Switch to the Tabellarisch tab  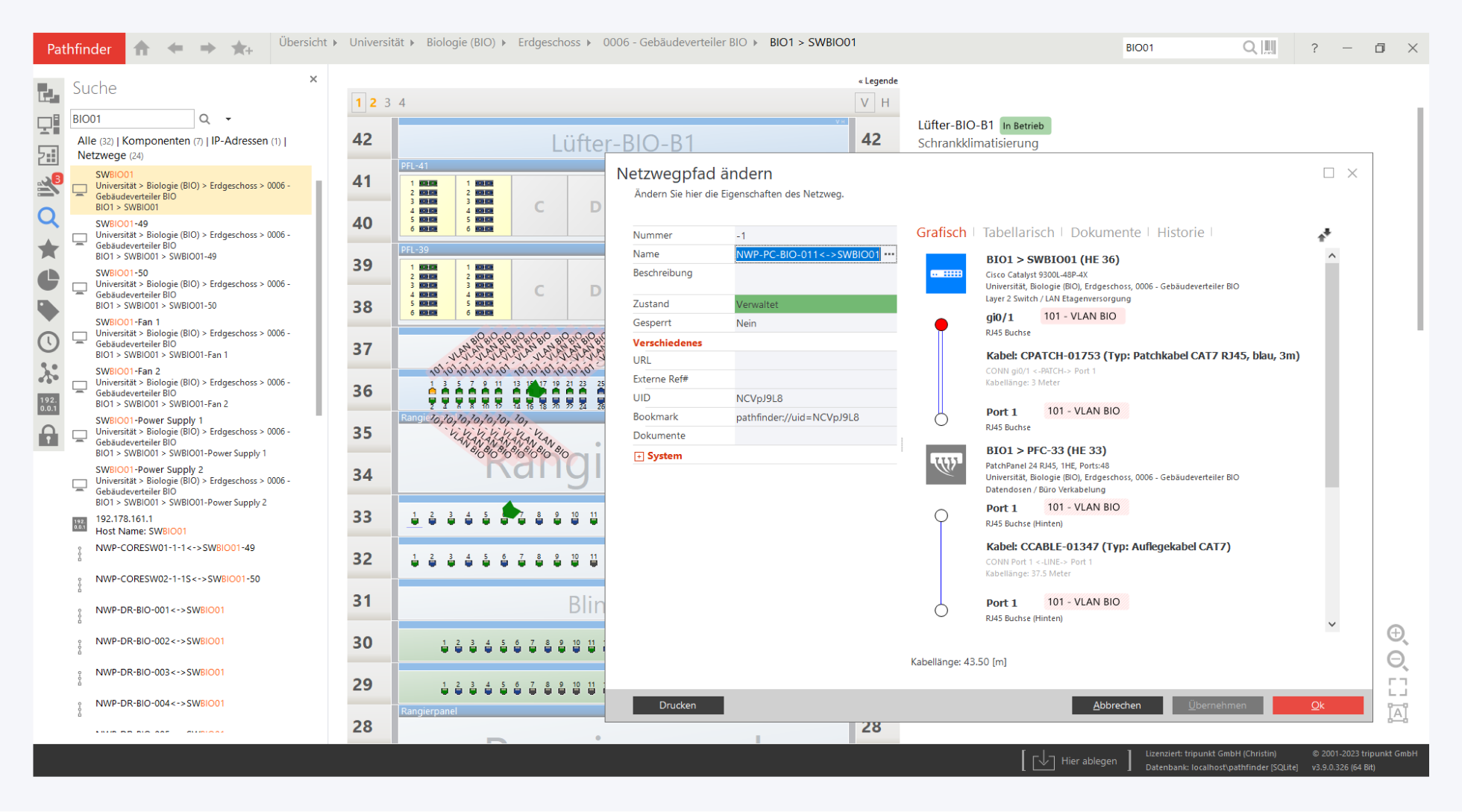[1018, 233]
